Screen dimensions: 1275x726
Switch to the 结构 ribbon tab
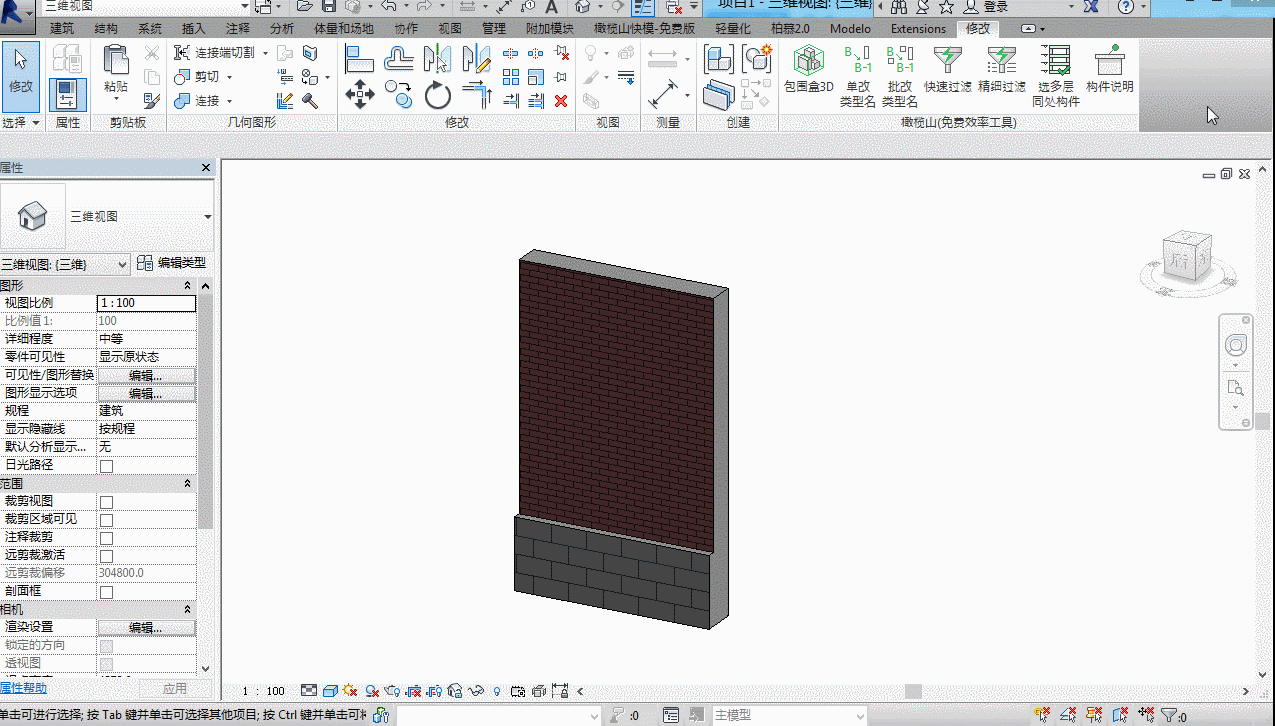pos(105,29)
